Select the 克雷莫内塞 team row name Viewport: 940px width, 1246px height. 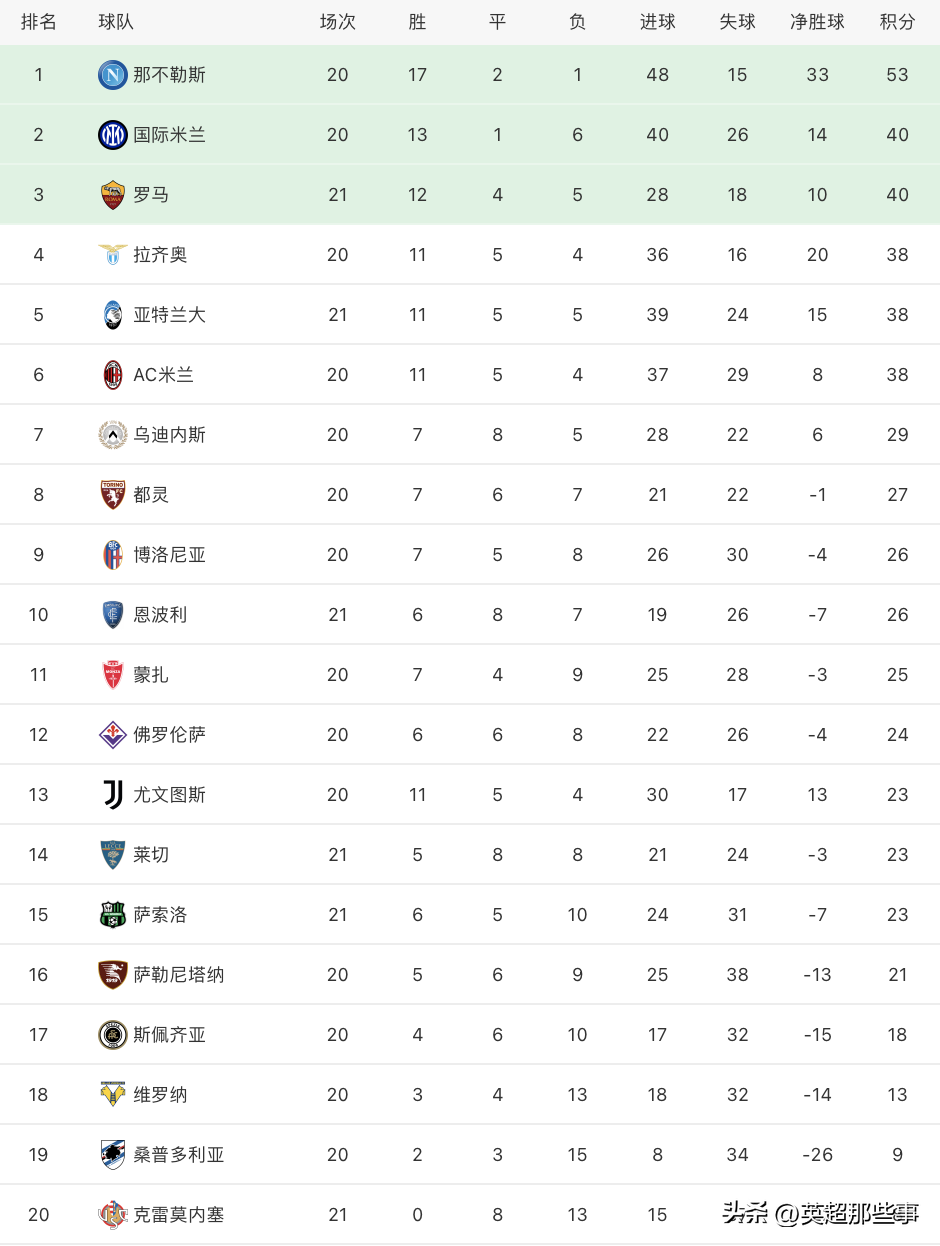coord(179,1215)
